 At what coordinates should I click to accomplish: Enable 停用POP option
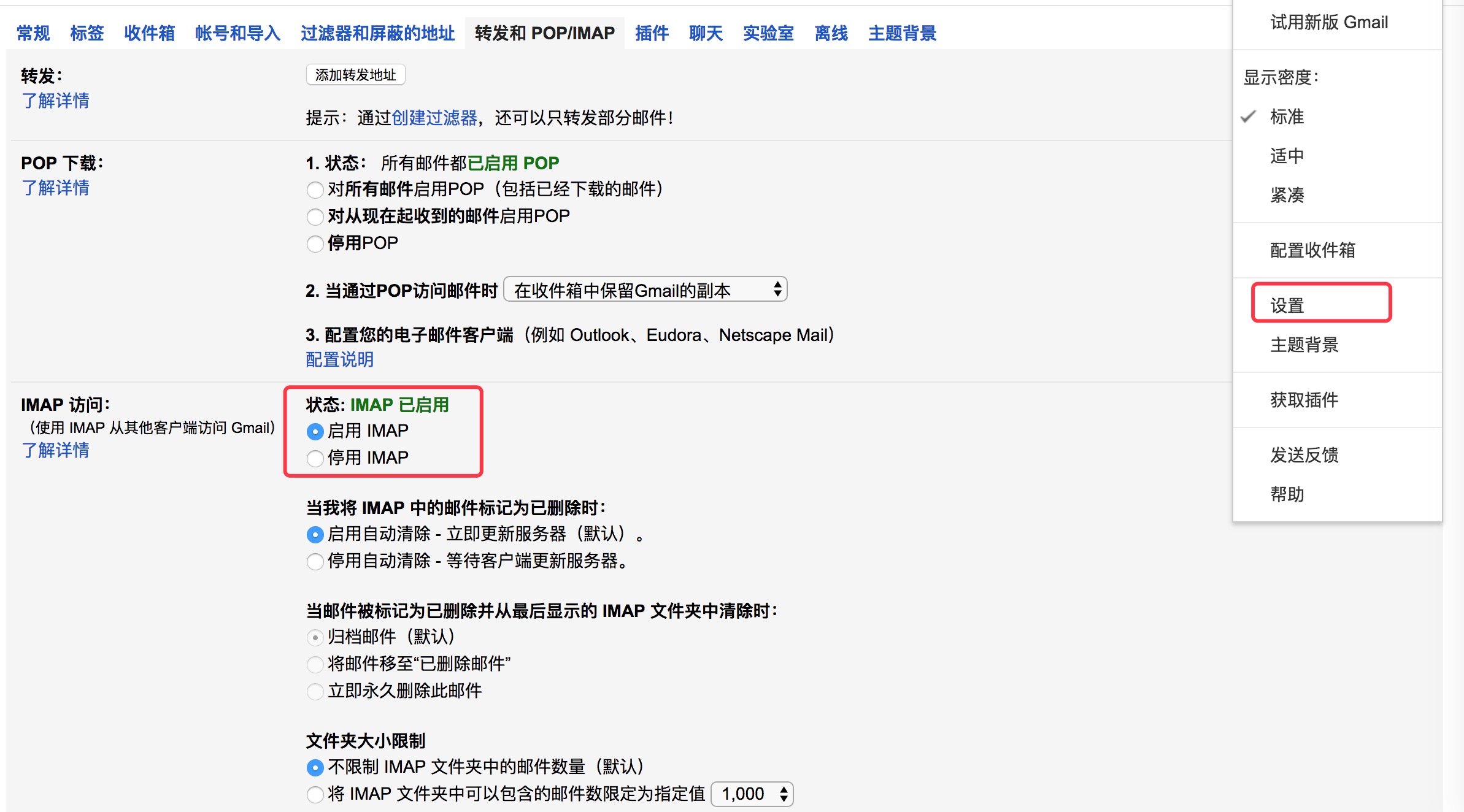click(x=315, y=243)
